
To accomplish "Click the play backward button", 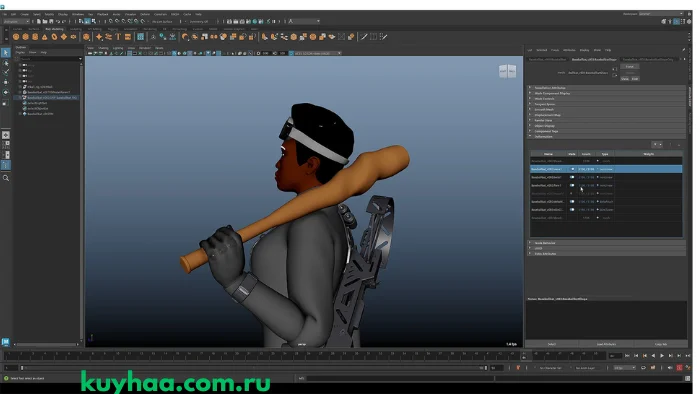I will point(653,356).
